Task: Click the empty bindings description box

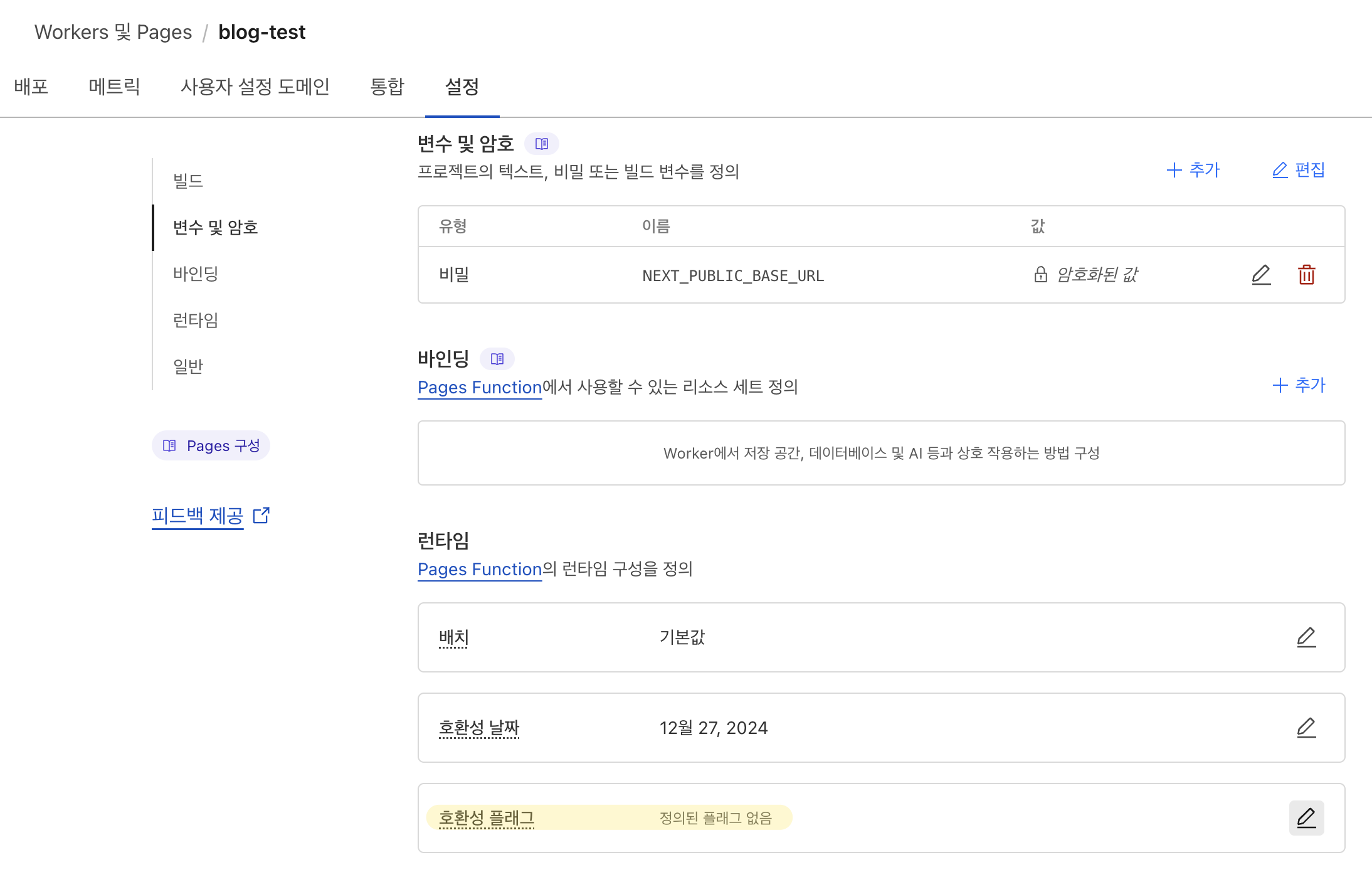Action: click(x=882, y=453)
